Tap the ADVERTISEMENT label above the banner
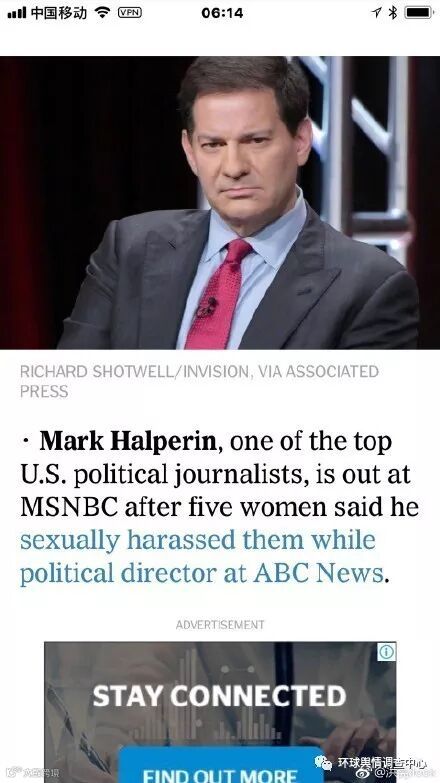Image resolution: width=440 pixels, height=783 pixels. 220,625
